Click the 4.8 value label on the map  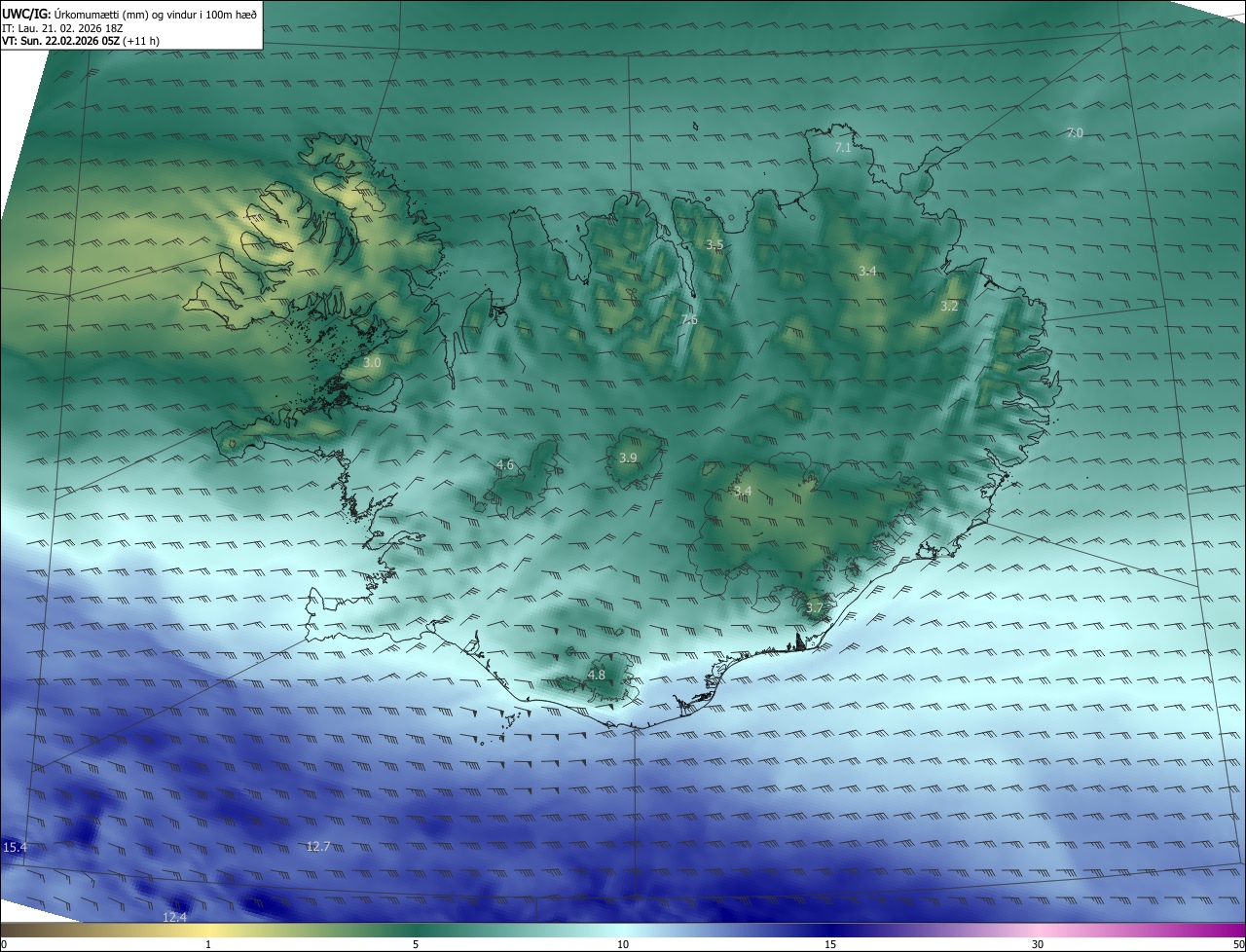pos(597,674)
